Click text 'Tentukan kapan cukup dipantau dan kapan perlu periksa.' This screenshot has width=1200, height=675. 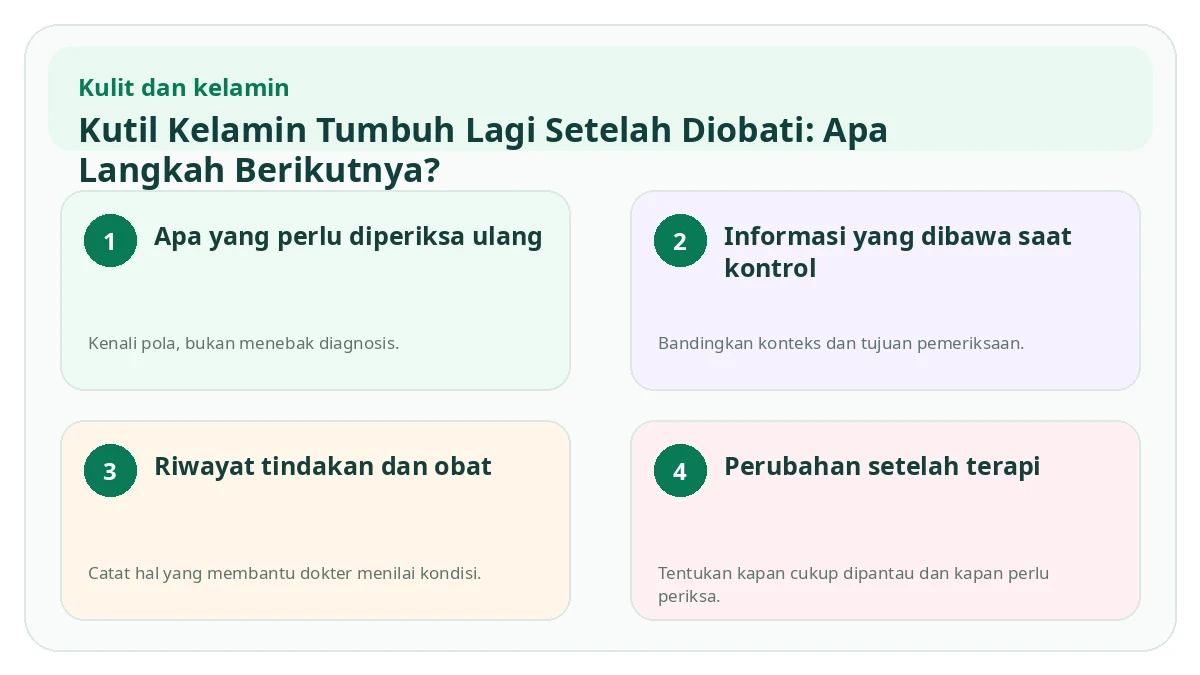click(x=853, y=585)
